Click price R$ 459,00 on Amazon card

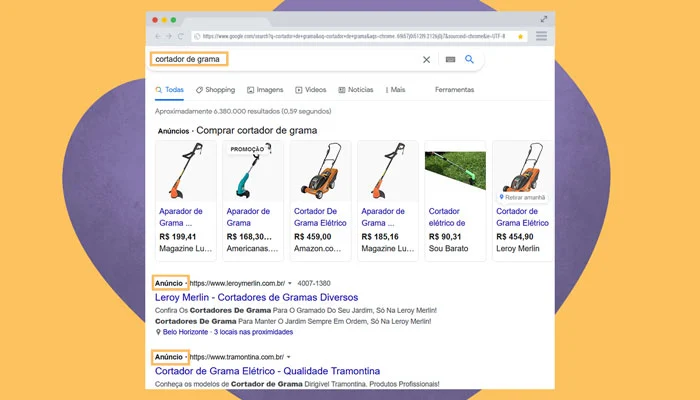(x=312, y=237)
